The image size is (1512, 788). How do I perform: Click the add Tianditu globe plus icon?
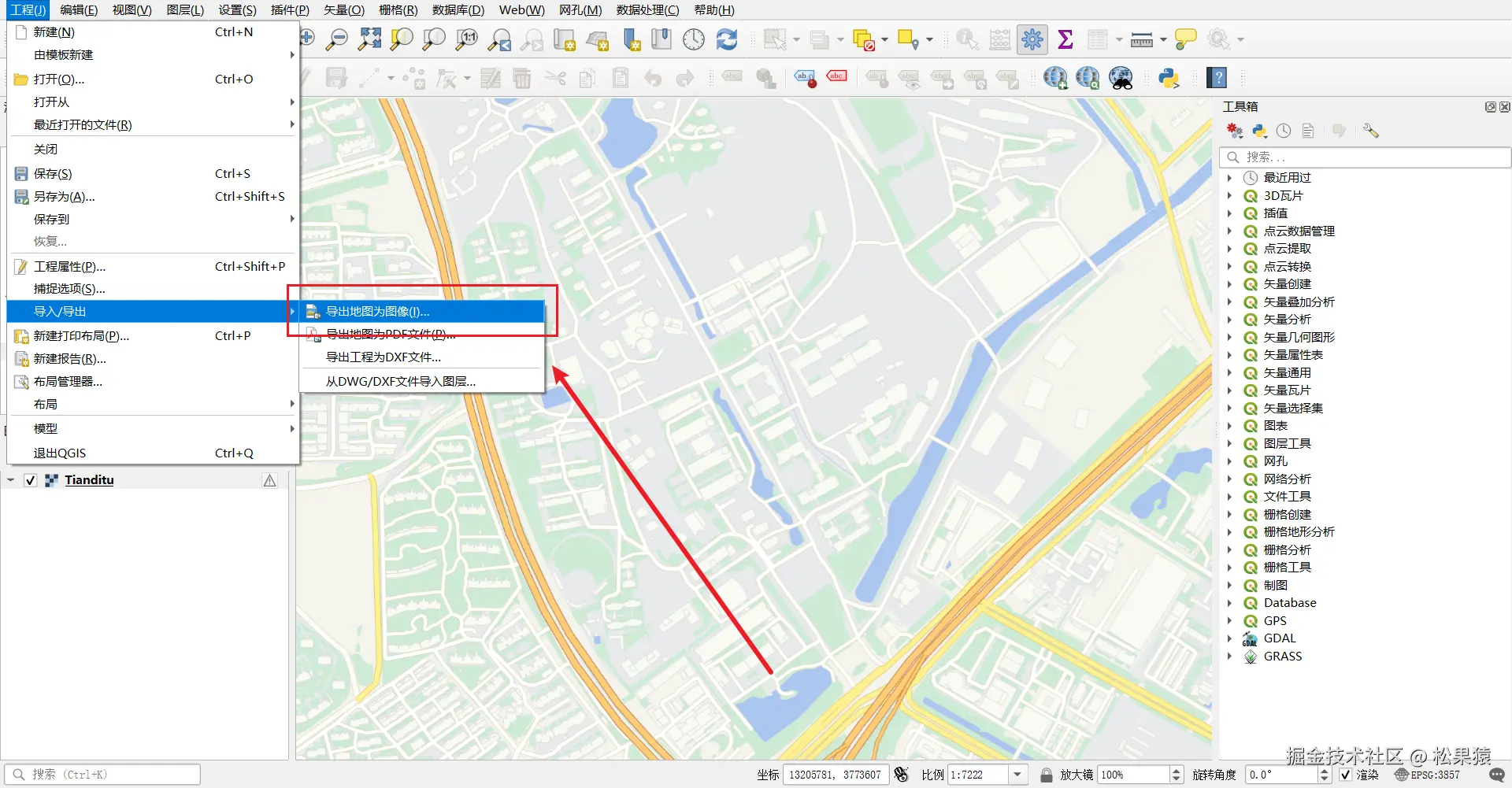coord(1055,78)
